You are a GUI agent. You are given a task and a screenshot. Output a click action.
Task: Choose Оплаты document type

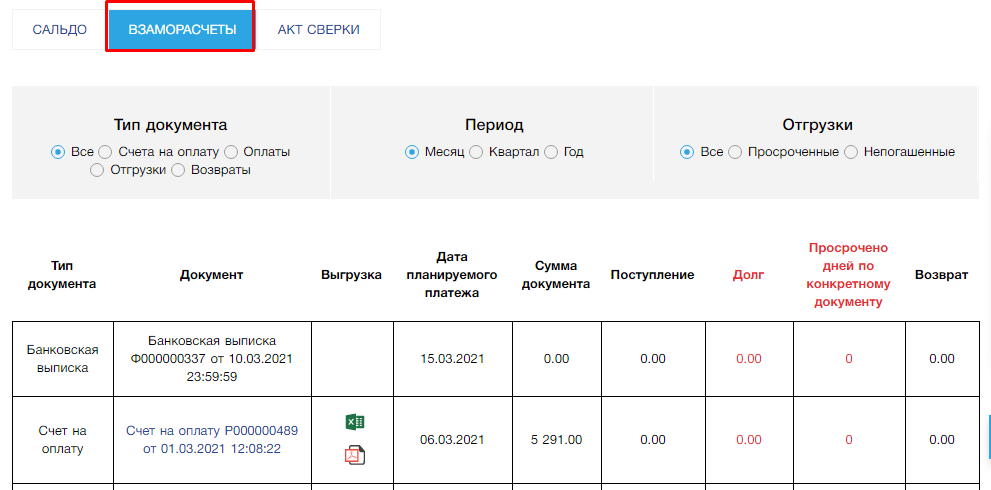click(x=231, y=152)
